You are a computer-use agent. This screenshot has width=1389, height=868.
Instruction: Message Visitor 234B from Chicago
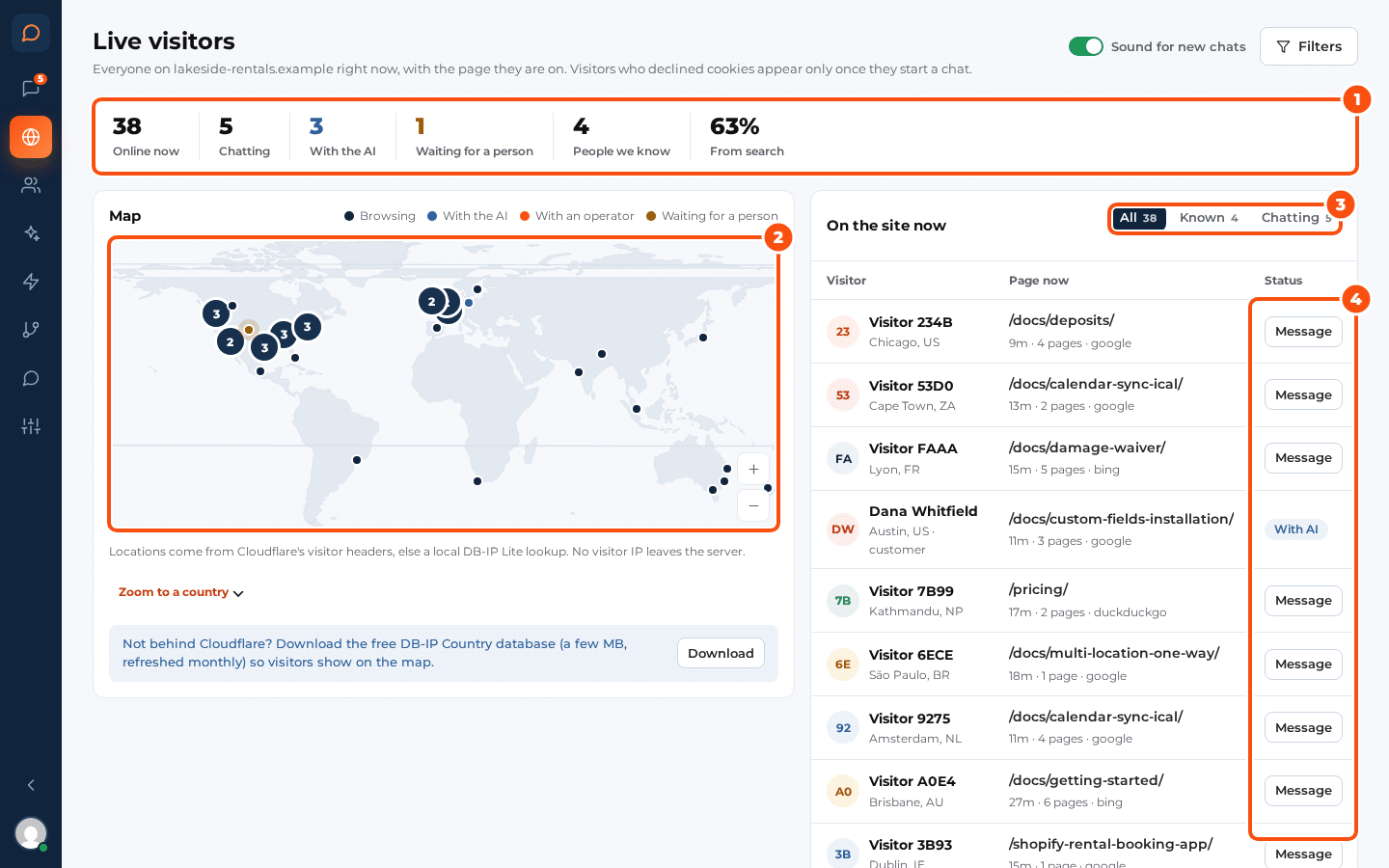[1303, 332]
